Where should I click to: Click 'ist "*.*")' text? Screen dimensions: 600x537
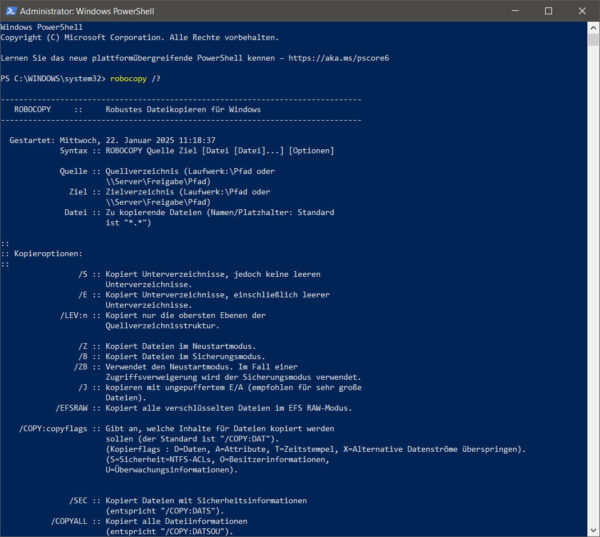(x=129, y=223)
